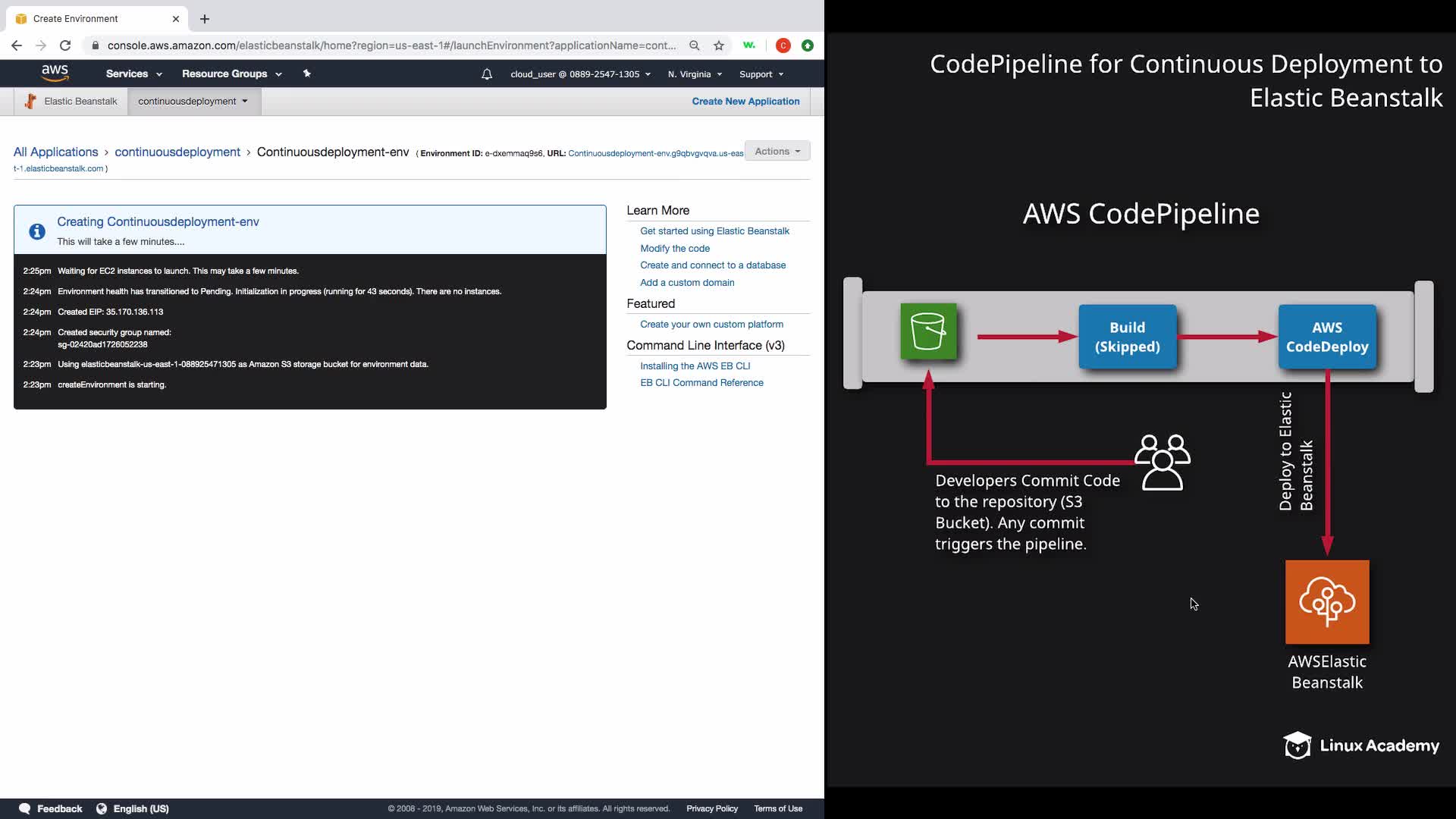Click the address bar zoom magnifier icon

pyautogui.click(x=694, y=45)
